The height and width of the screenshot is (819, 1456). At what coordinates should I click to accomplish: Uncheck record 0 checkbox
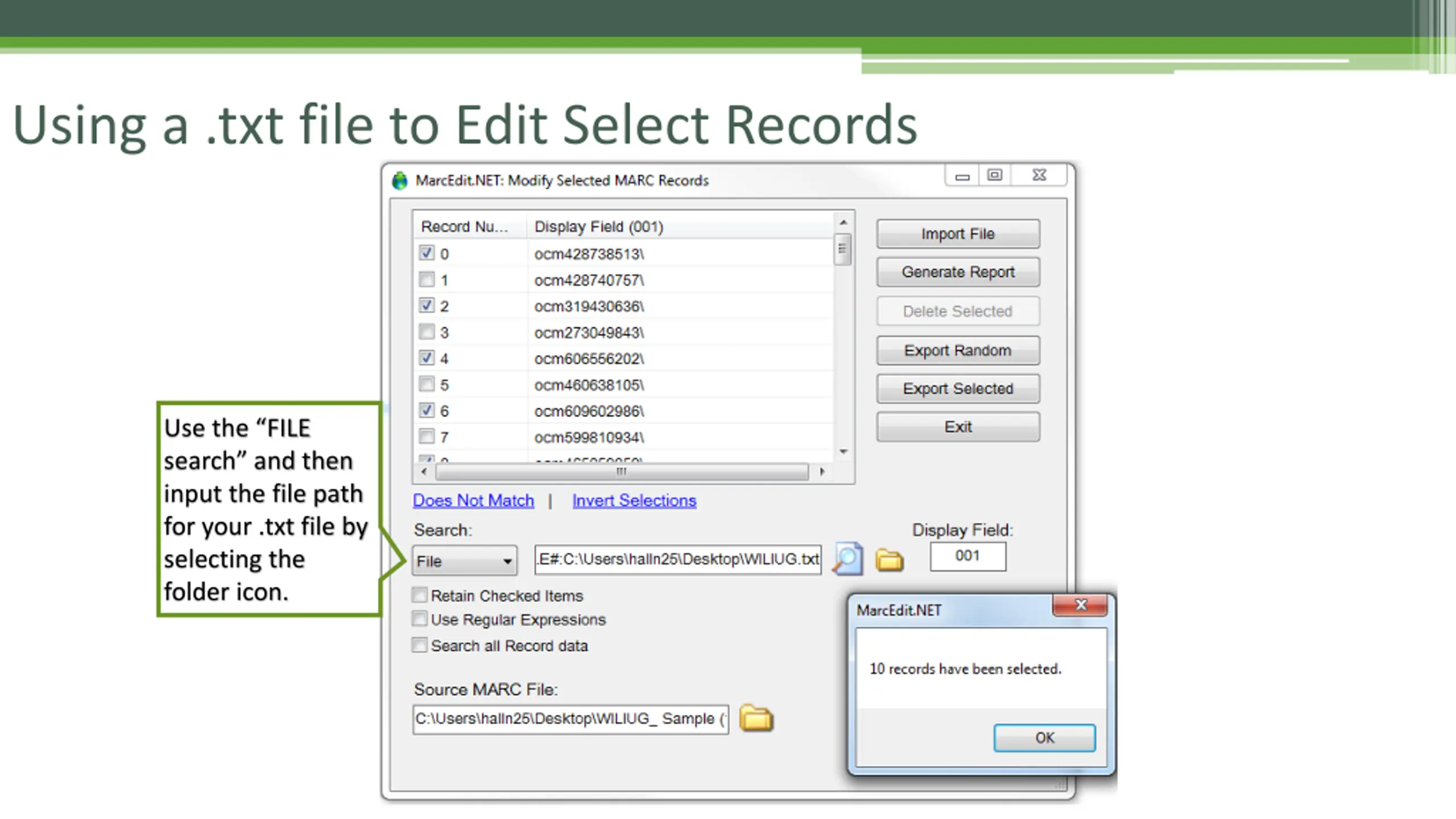tap(427, 253)
